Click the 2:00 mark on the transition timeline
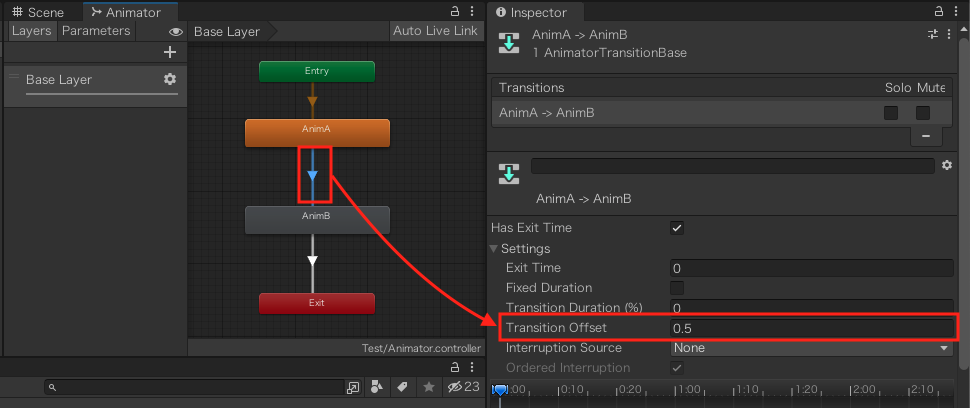The width and height of the screenshot is (970, 408). tap(863, 389)
